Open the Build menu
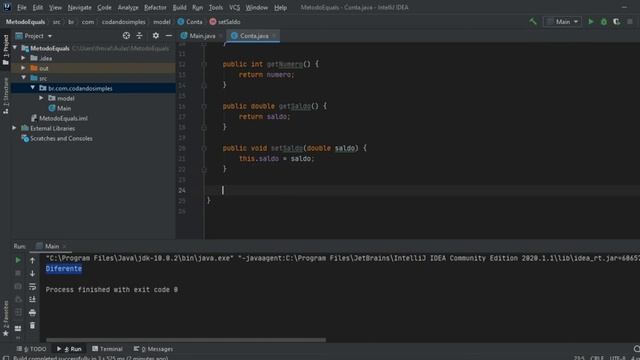This screenshot has height=360, width=640. coord(179,7)
